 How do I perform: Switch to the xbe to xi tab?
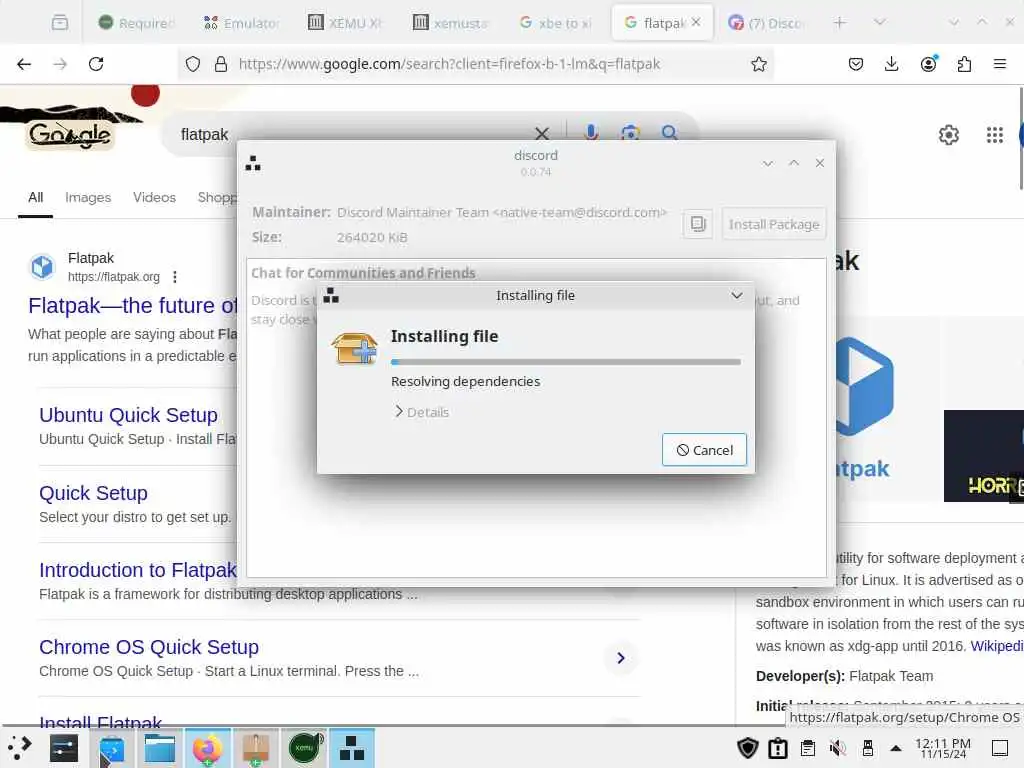tap(555, 23)
